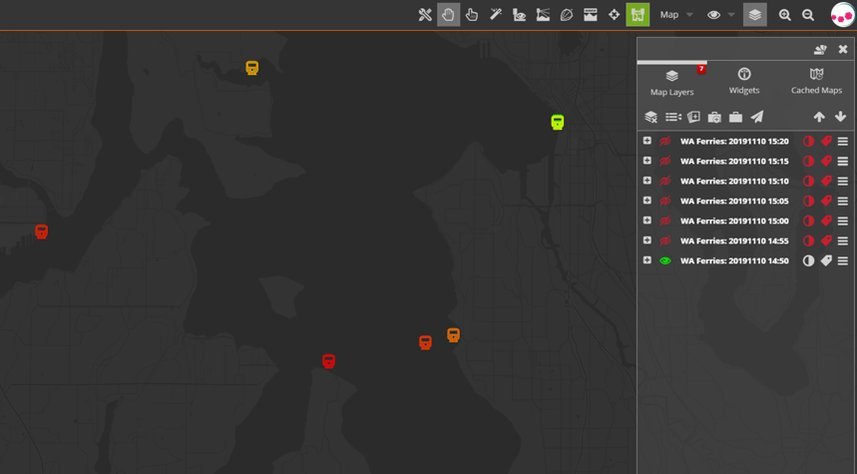Expand the WA Ferries 14:55 layer
This screenshot has width=857, height=474.
tap(648, 241)
